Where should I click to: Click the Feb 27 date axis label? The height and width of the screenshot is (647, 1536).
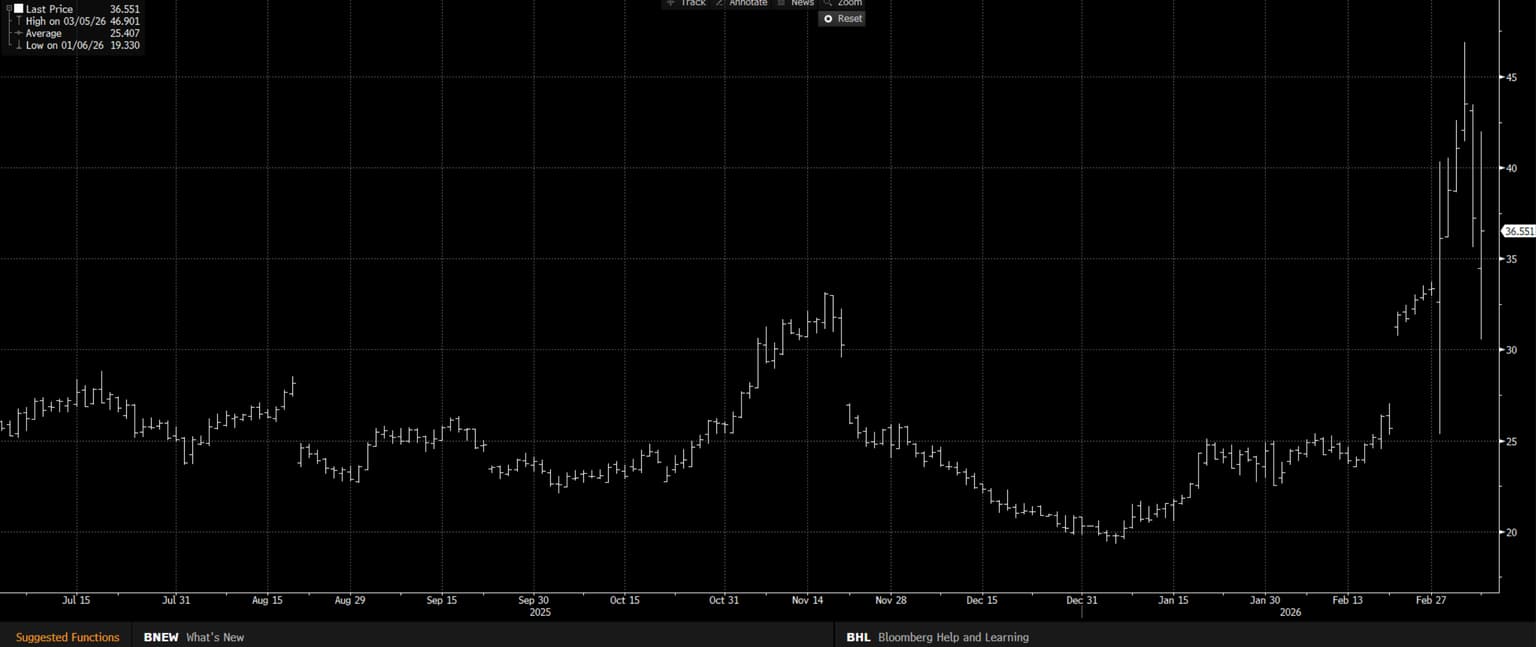tap(1431, 601)
